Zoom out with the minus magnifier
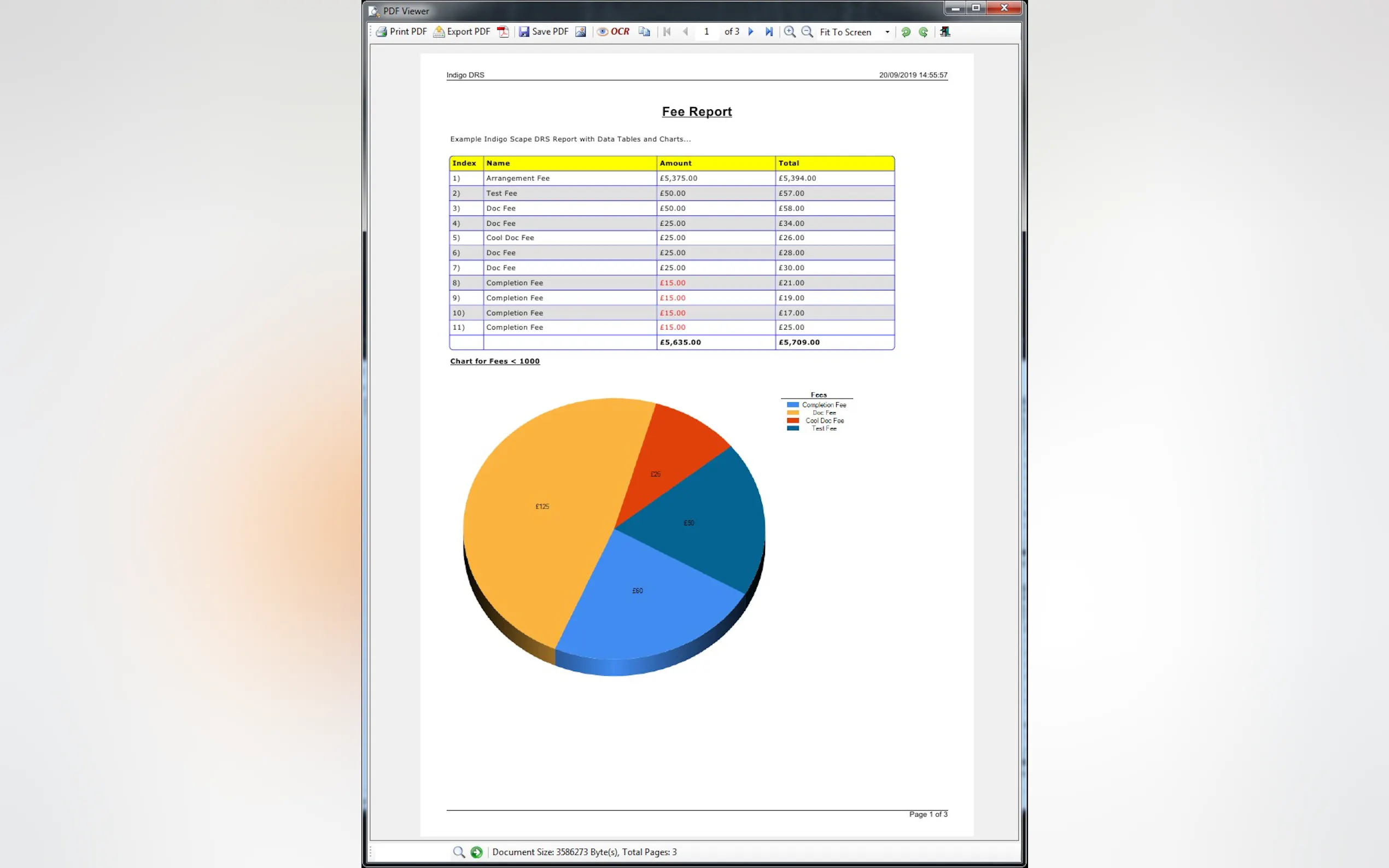This screenshot has height=868, width=1389. (x=807, y=32)
